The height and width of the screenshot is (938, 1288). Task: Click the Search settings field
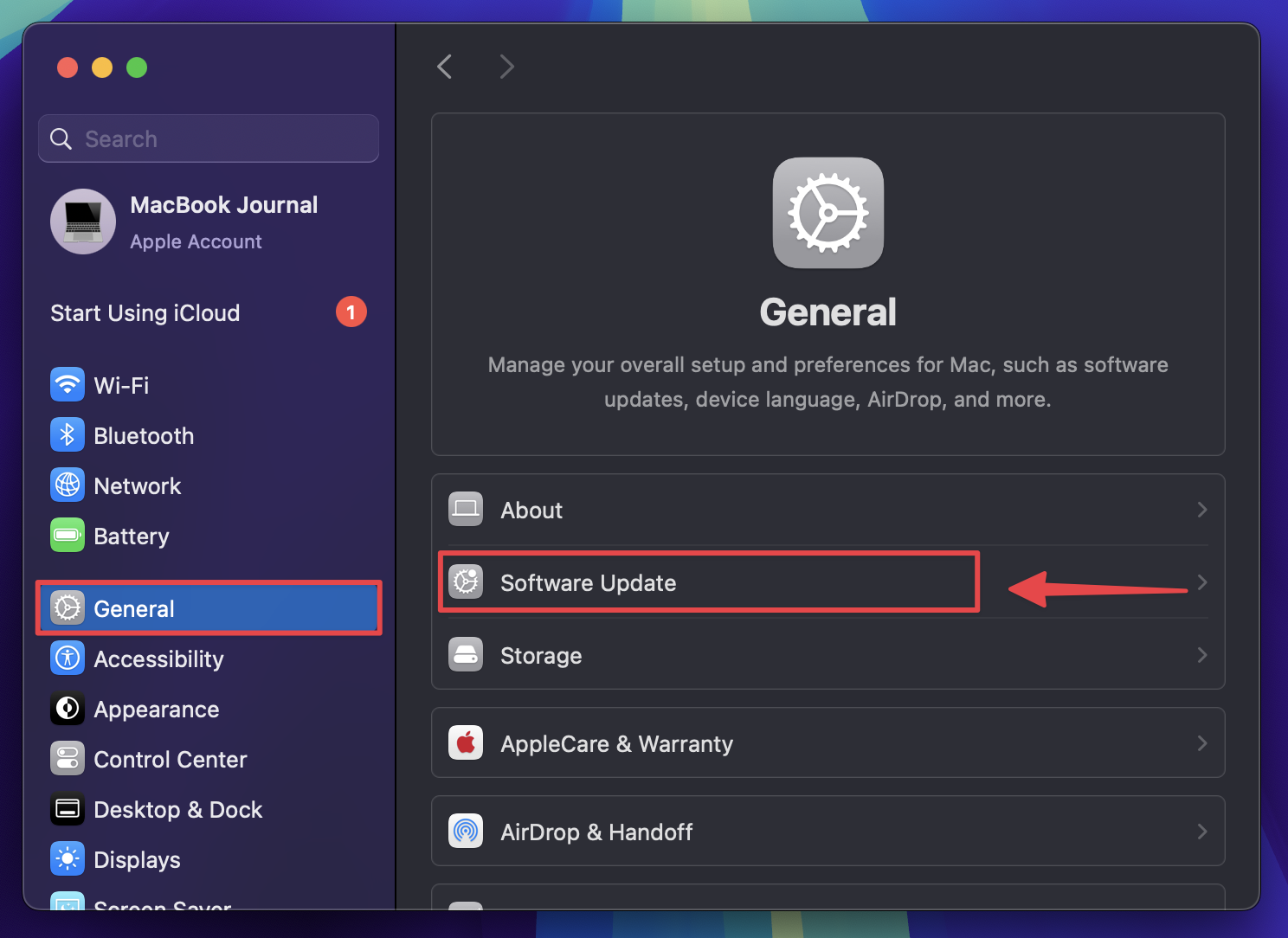coord(208,138)
